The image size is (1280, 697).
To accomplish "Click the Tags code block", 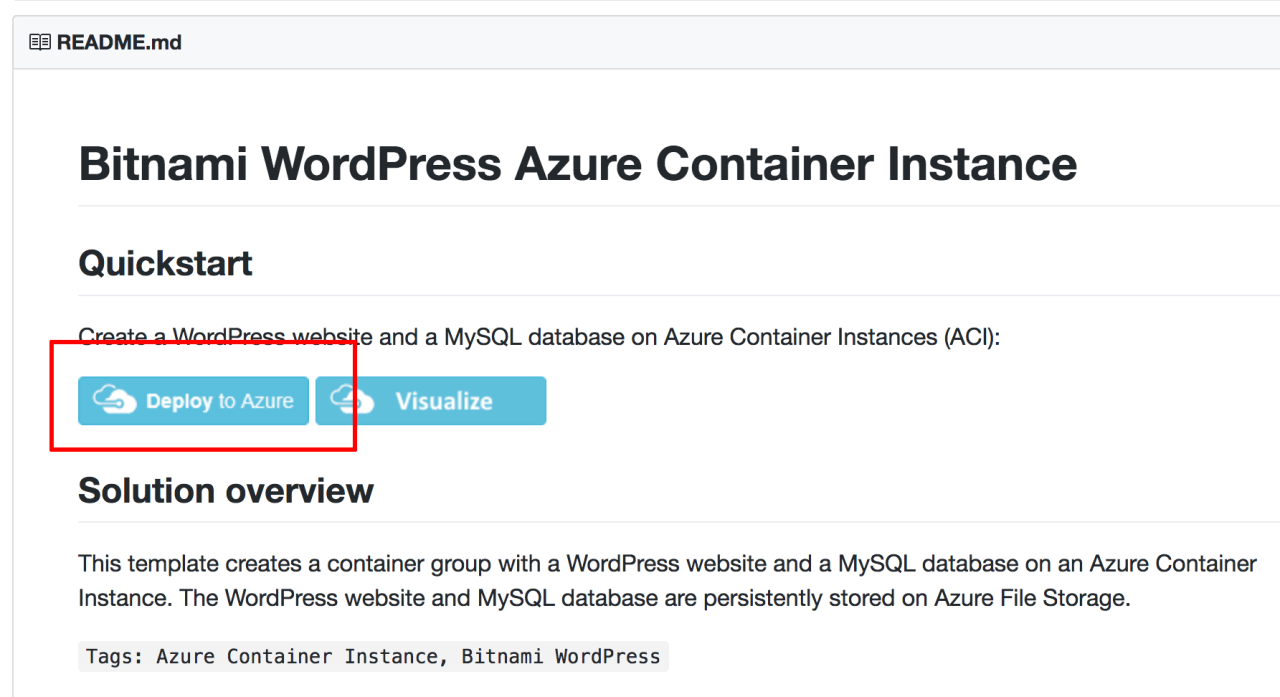I will (373, 656).
